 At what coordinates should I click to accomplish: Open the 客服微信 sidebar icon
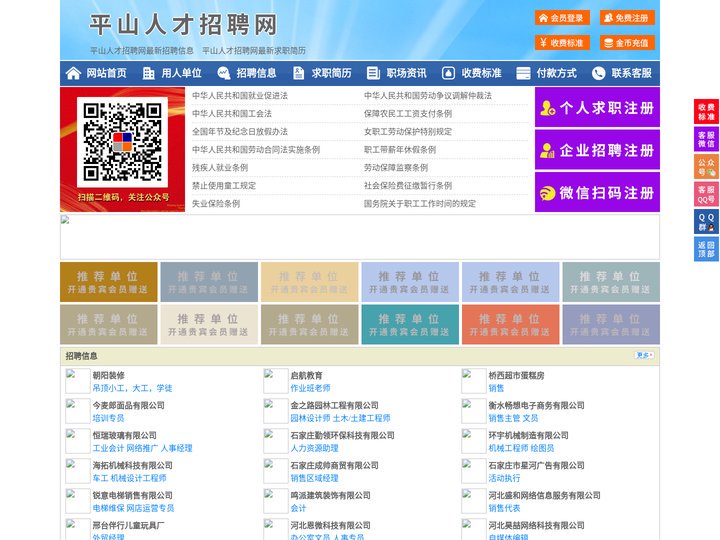pyautogui.click(x=706, y=139)
